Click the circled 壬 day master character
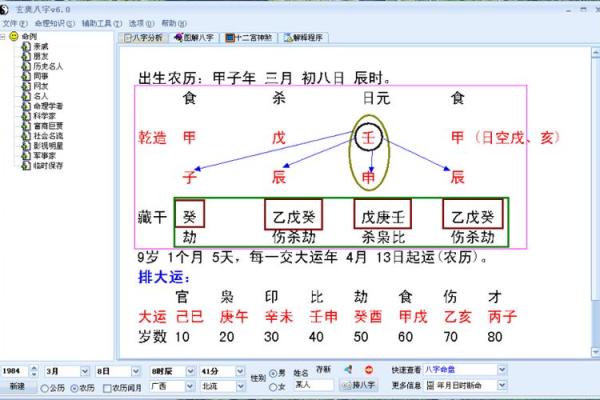 pyautogui.click(x=368, y=137)
